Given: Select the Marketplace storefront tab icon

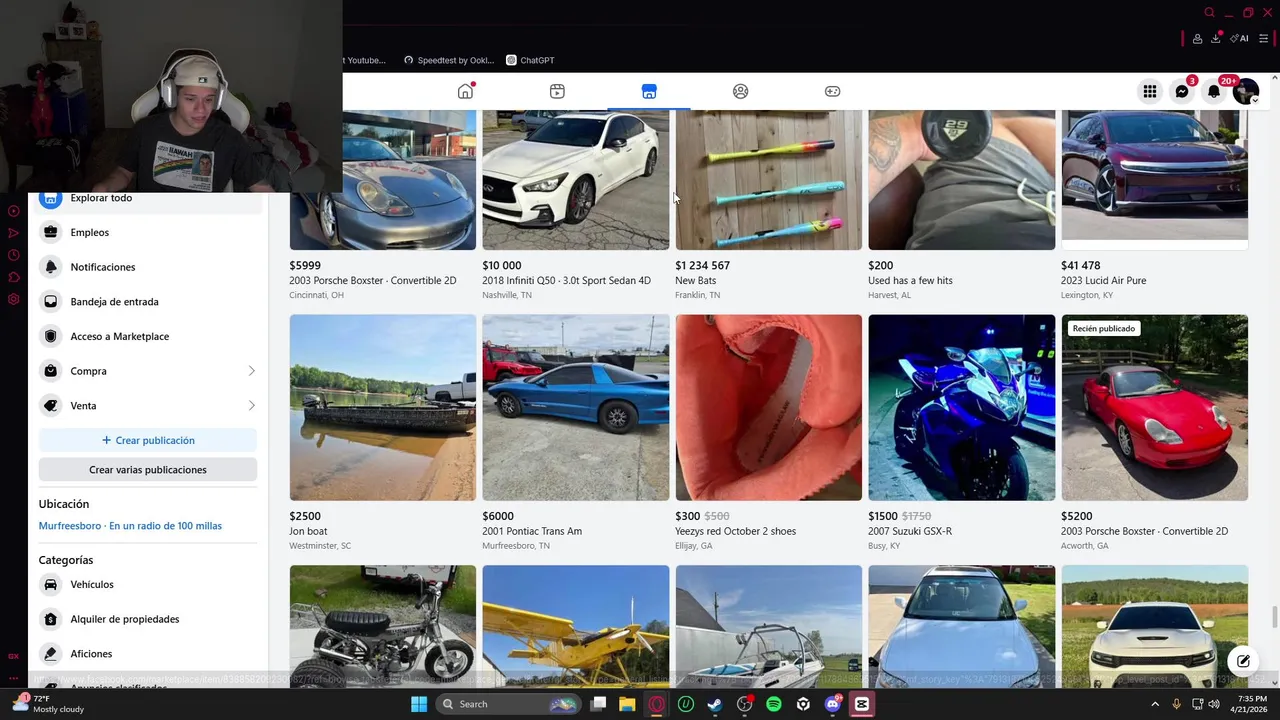Looking at the screenshot, I should coord(649,91).
